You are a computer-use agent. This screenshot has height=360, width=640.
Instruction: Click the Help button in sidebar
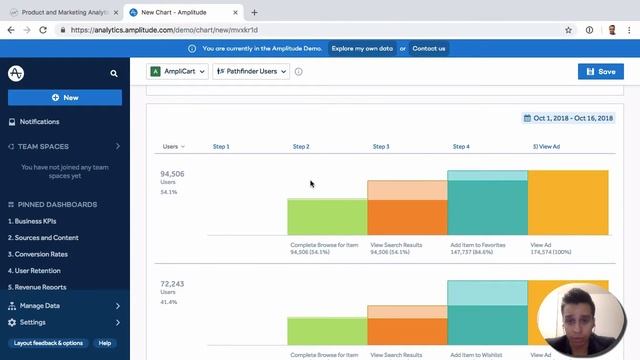[x=104, y=343]
